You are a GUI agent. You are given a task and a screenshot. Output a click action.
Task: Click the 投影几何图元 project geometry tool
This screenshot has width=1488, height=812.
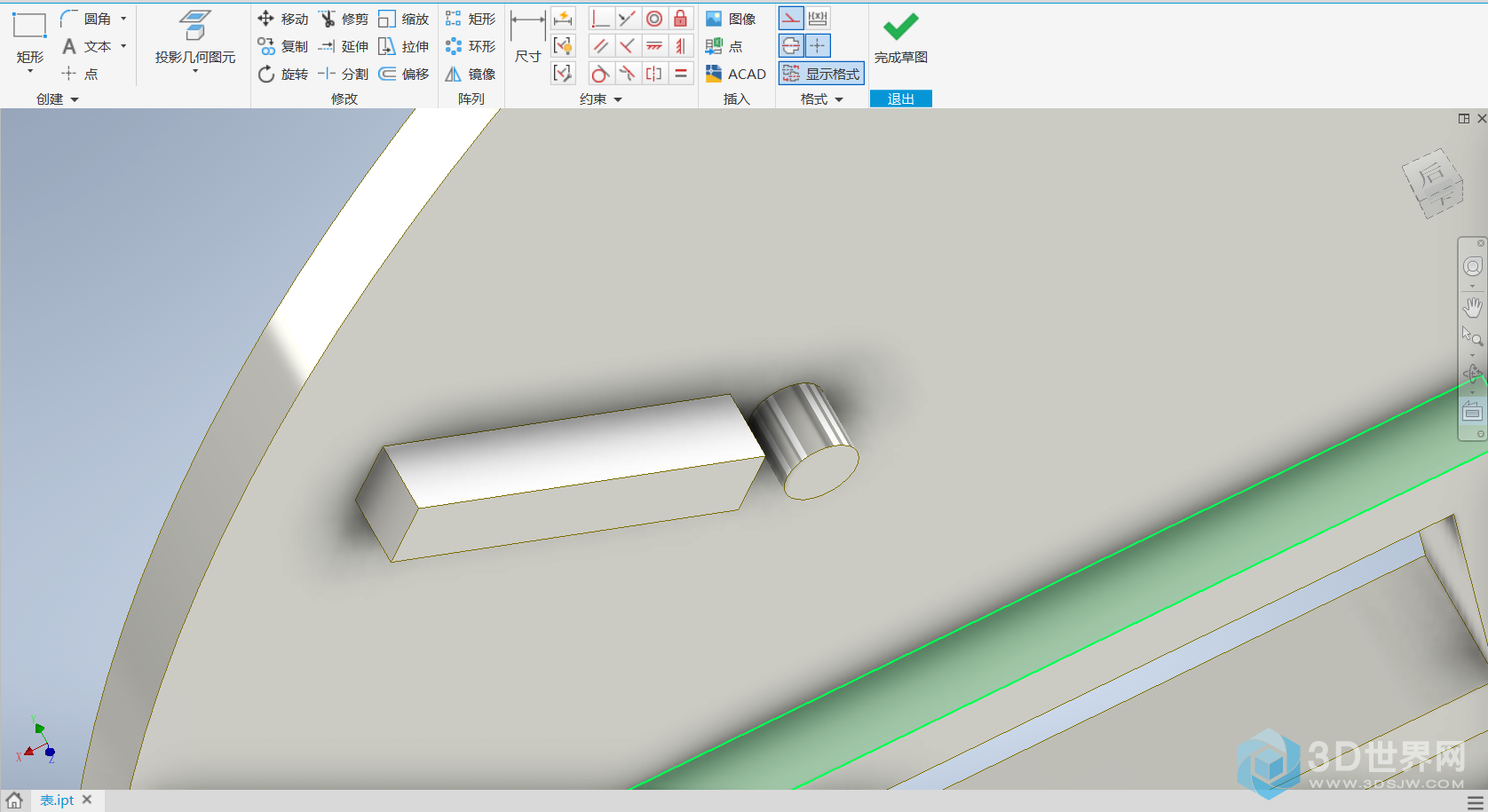pos(195,37)
